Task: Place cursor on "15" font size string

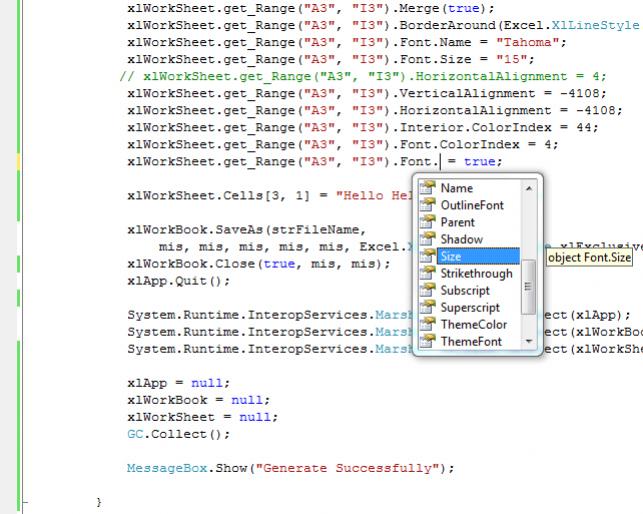Action: coord(511,59)
